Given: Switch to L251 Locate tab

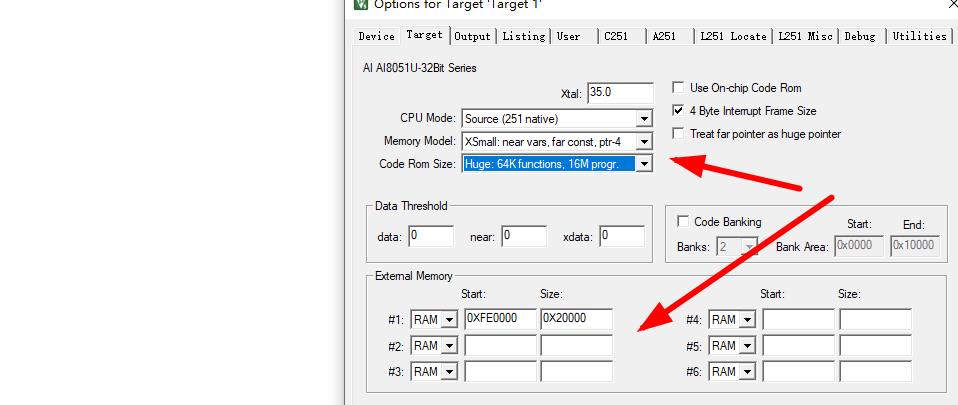Looking at the screenshot, I should click(733, 36).
